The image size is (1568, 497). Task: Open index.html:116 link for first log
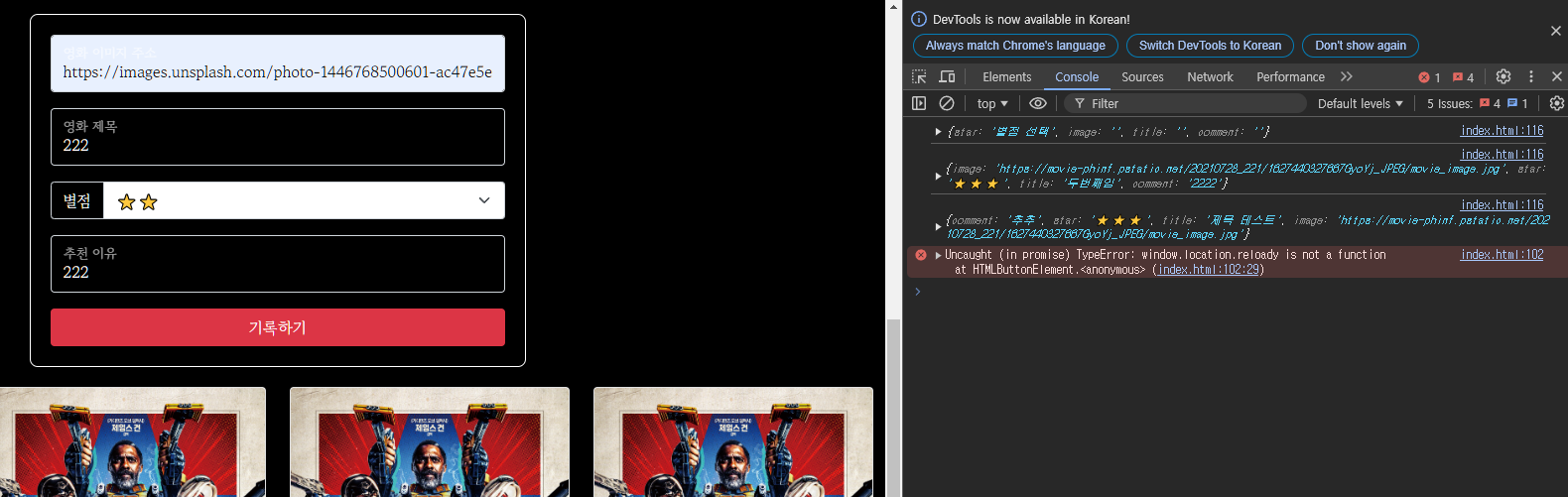[1502, 131]
